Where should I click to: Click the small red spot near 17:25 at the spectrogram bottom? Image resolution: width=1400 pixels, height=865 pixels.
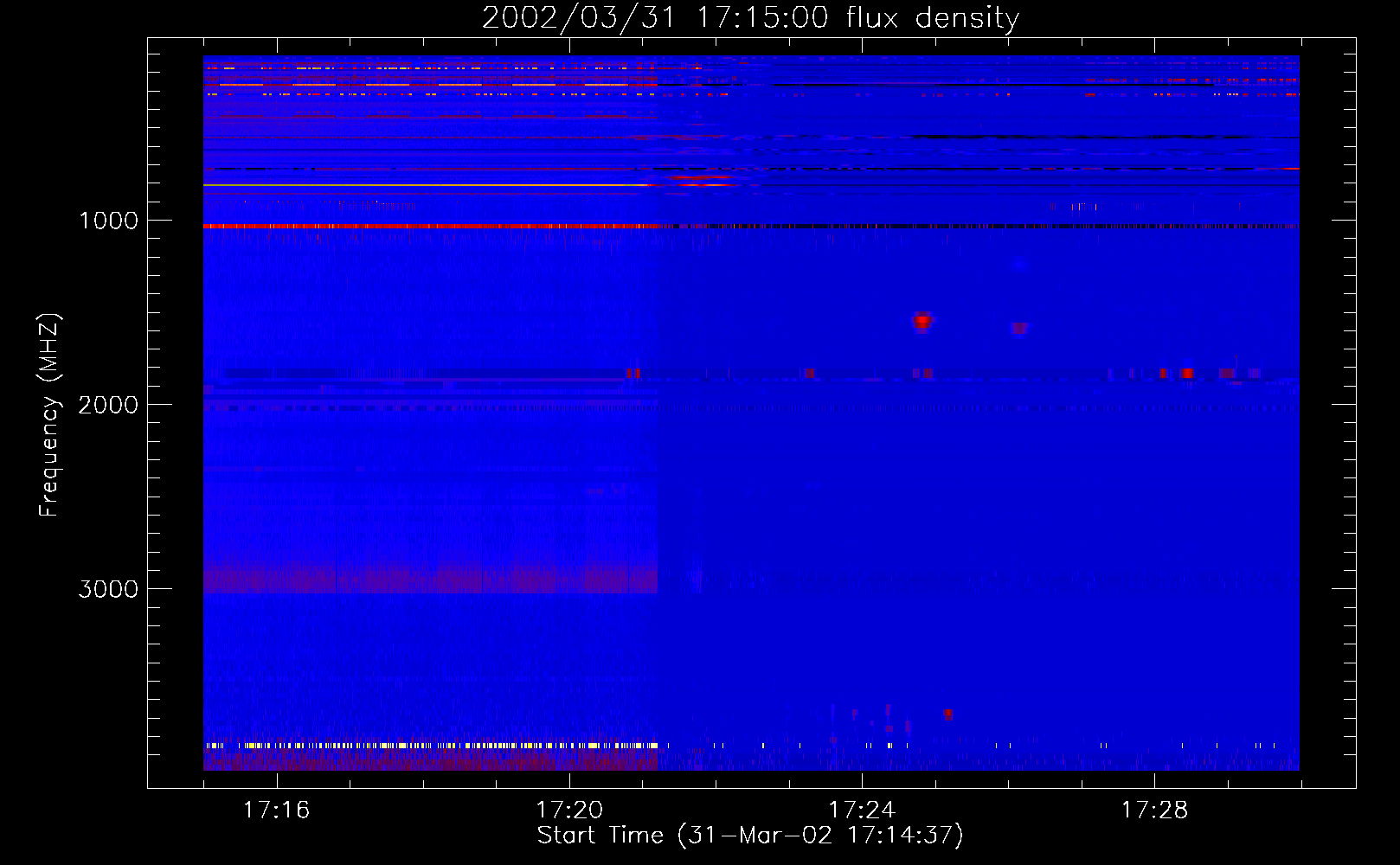948,714
